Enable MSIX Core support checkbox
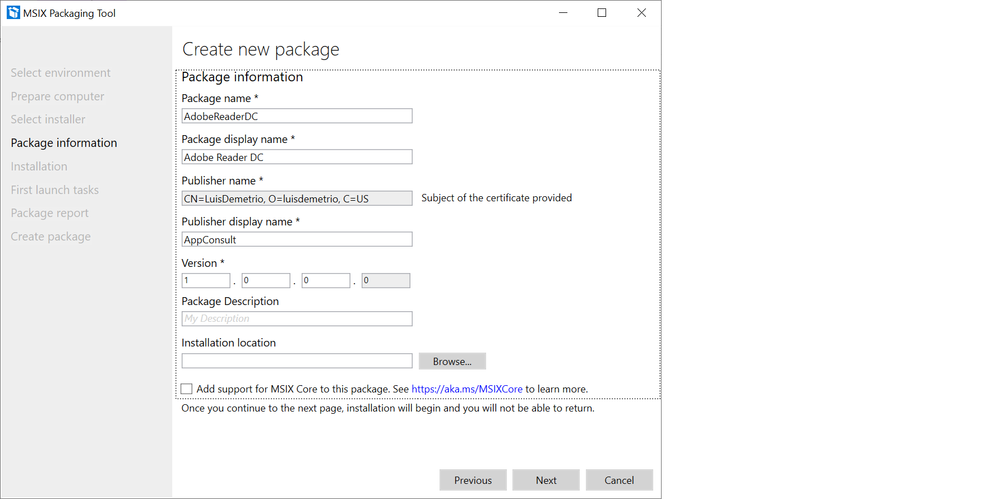 pyautogui.click(x=186, y=388)
